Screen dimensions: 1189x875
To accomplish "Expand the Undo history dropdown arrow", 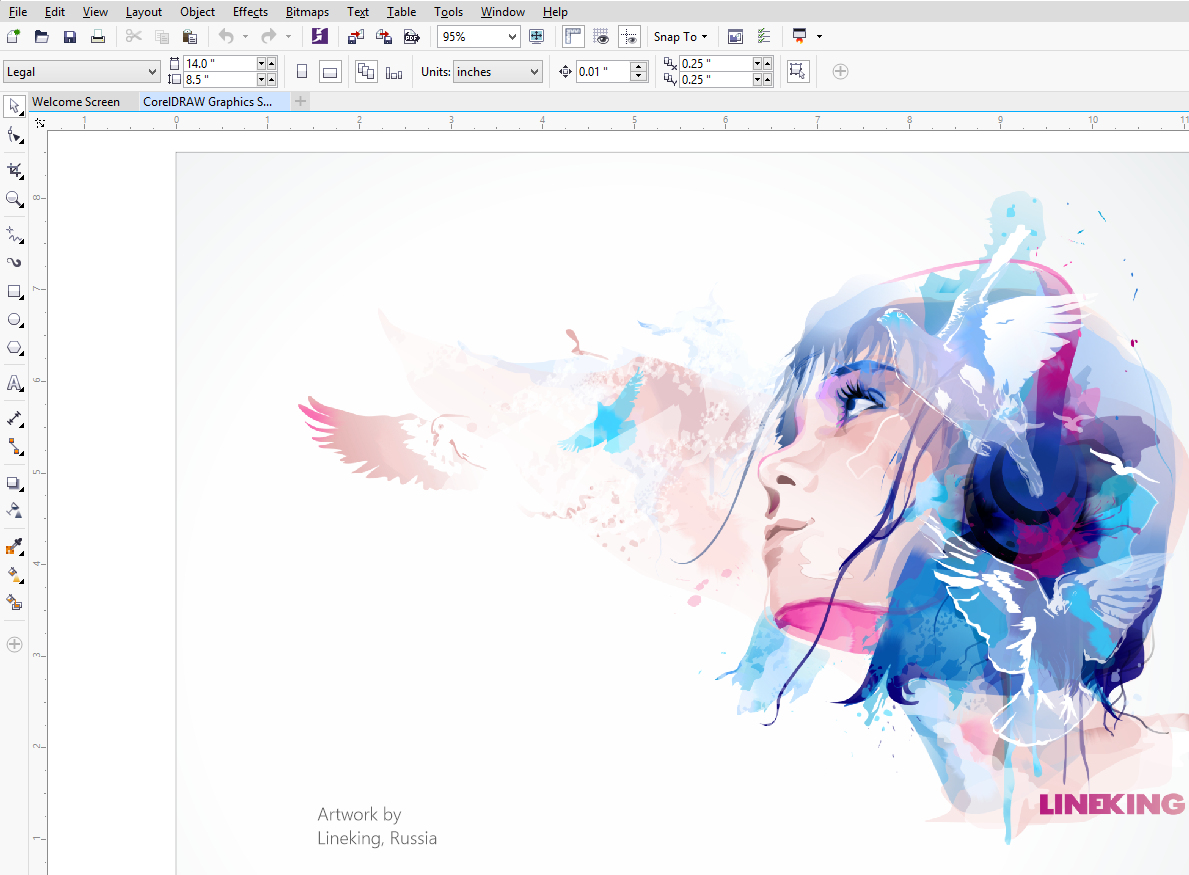I will tap(245, 36).
